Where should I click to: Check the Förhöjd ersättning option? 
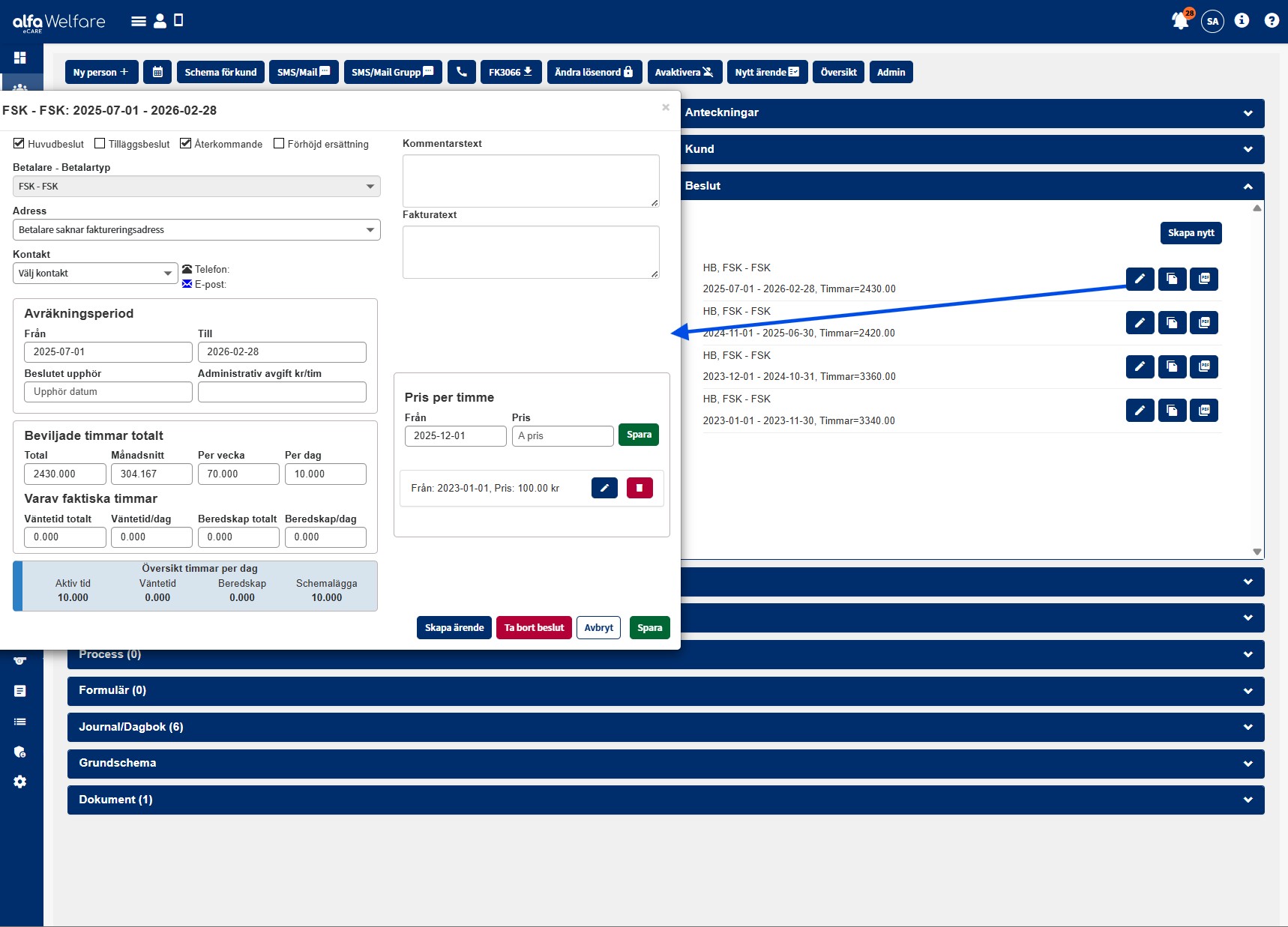[279, 144]
